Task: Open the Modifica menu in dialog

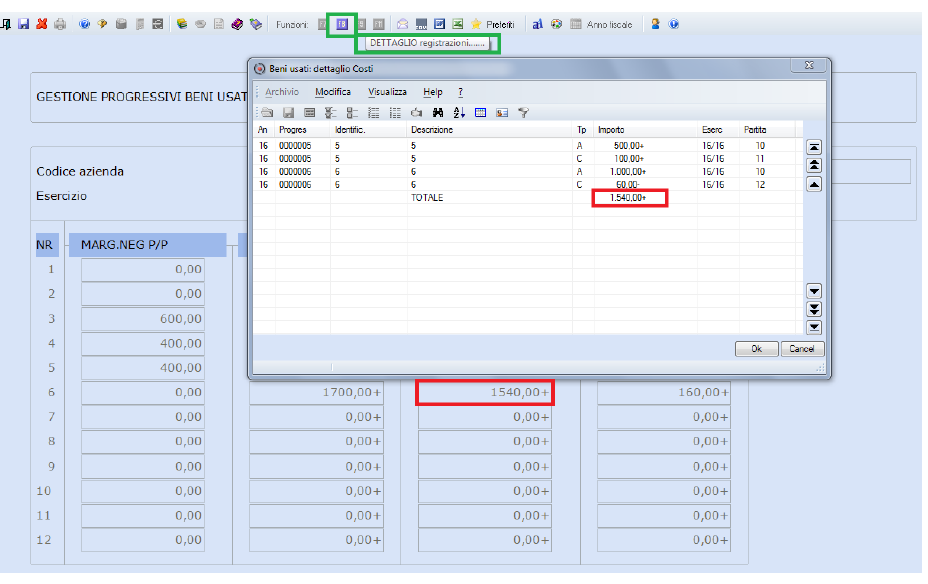Action: (x=333, y=92)
